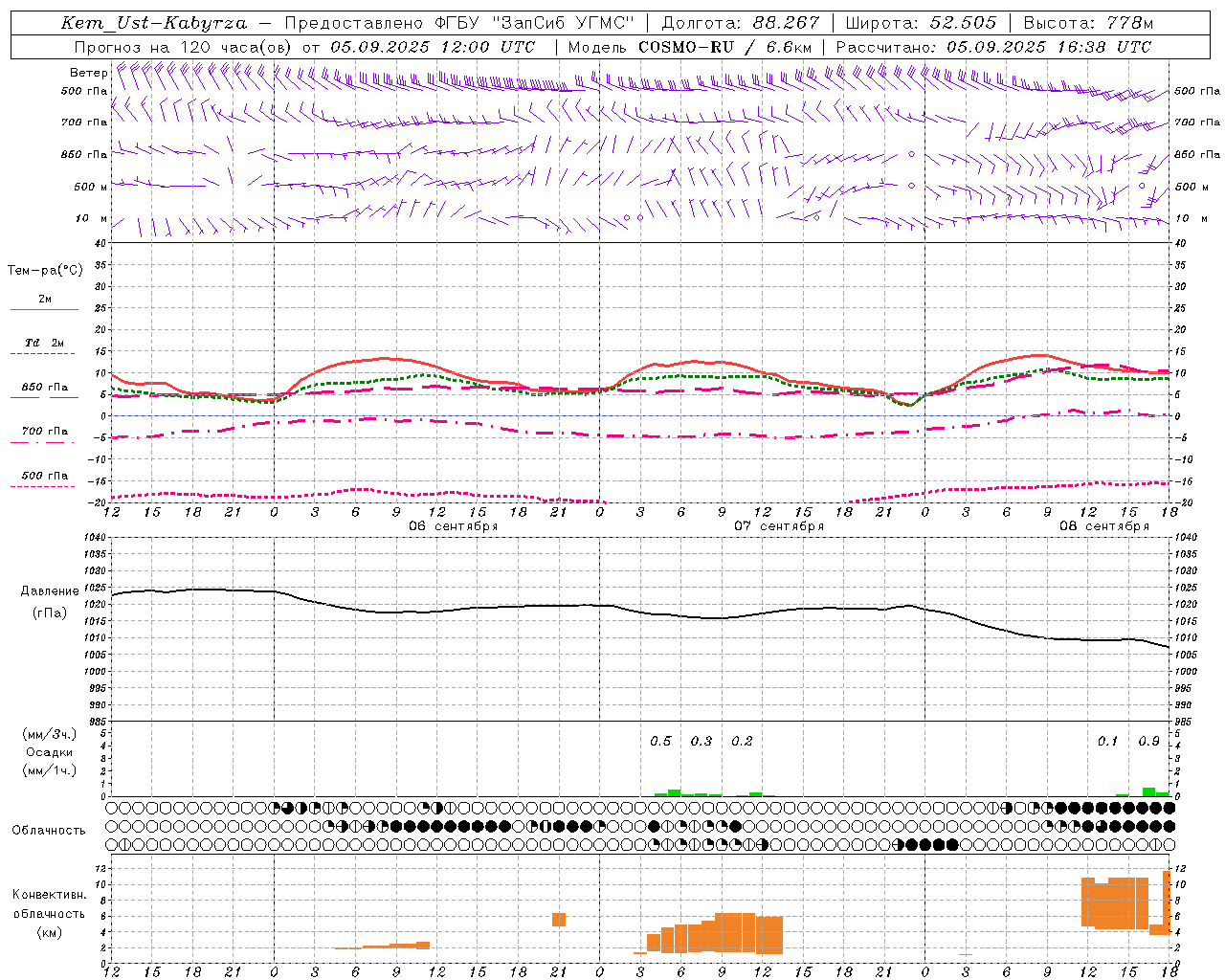Select the dashed 850 гПа legend entry in temperature legend
This screenshot has height=980, width=1225.
[x=44, y=391]
